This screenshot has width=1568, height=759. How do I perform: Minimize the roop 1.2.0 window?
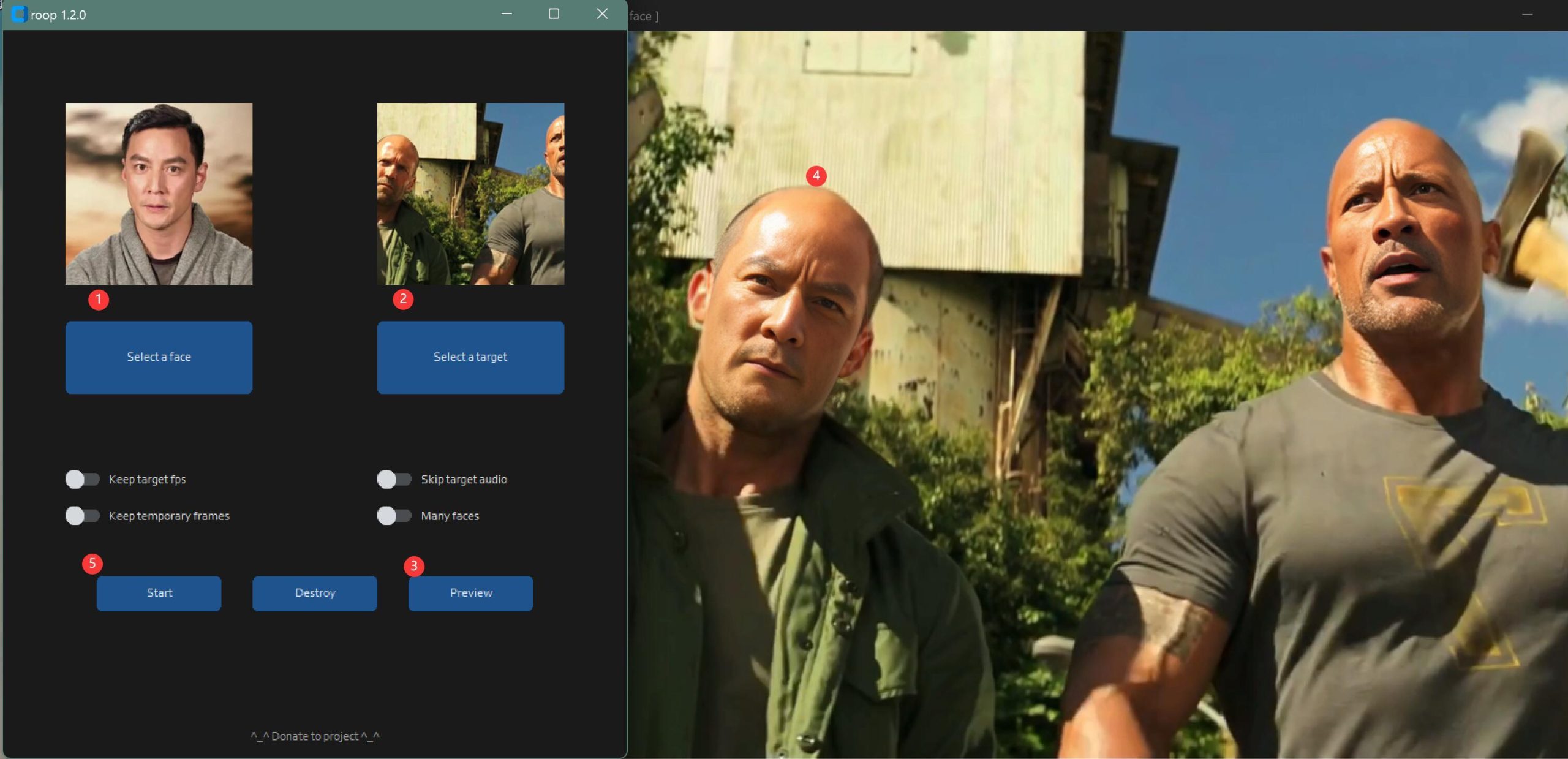[507, 14]
